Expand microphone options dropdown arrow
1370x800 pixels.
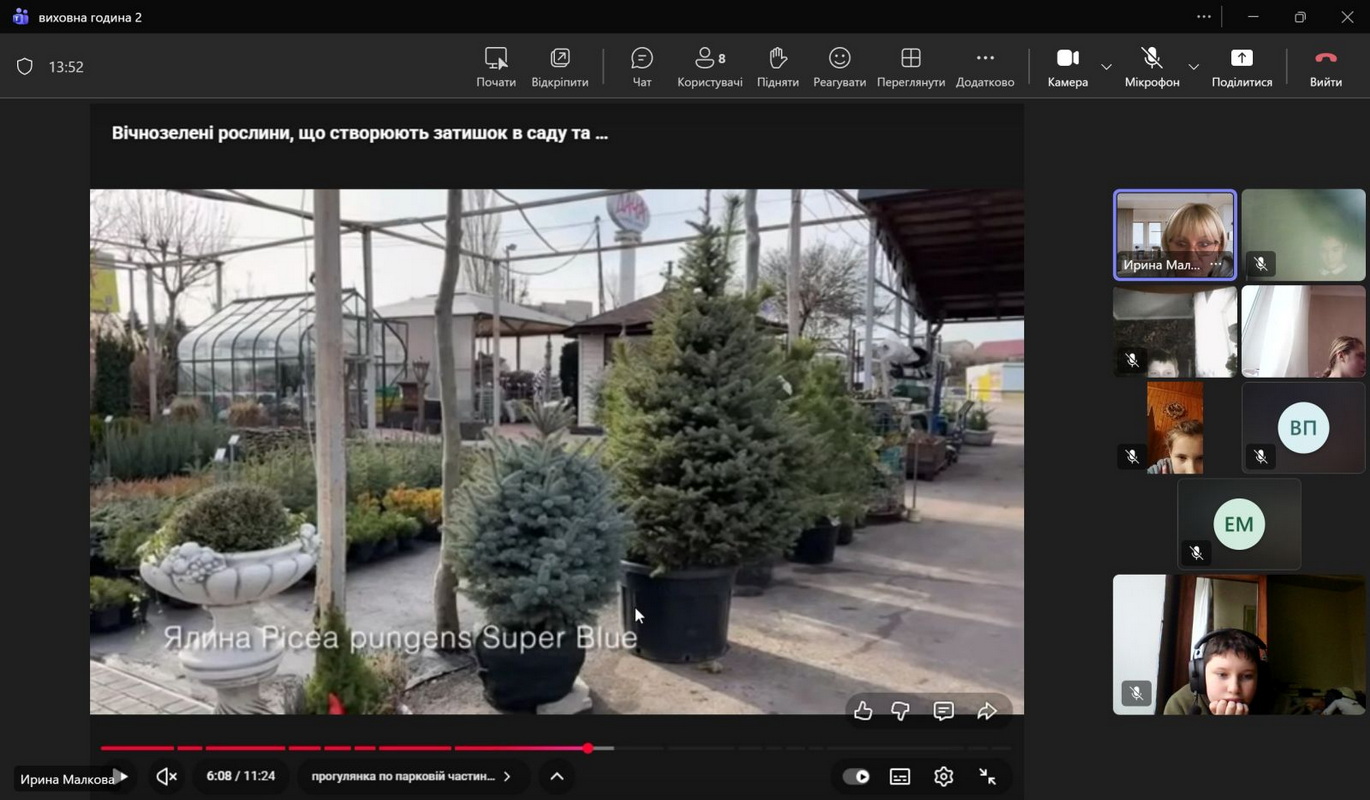pos(1193,67)
